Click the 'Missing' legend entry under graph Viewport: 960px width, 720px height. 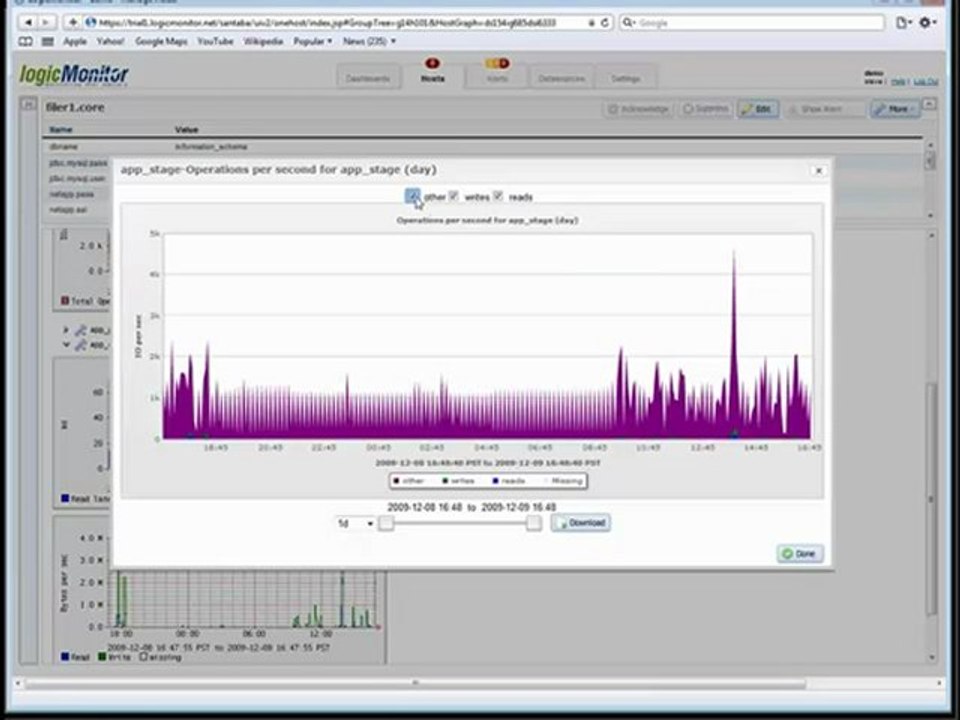click(x=562, y=481)
